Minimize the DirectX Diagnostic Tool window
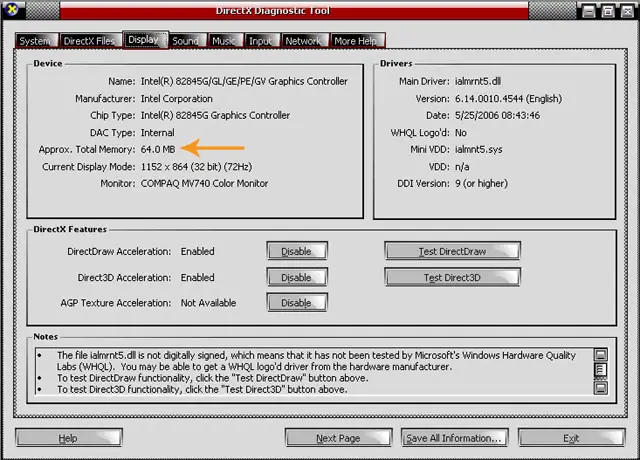 tap(589, 11)
